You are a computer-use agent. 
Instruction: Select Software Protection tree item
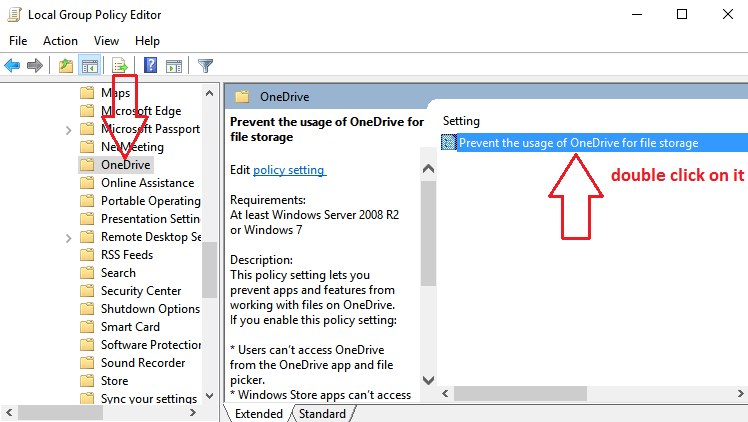[150, 345]
